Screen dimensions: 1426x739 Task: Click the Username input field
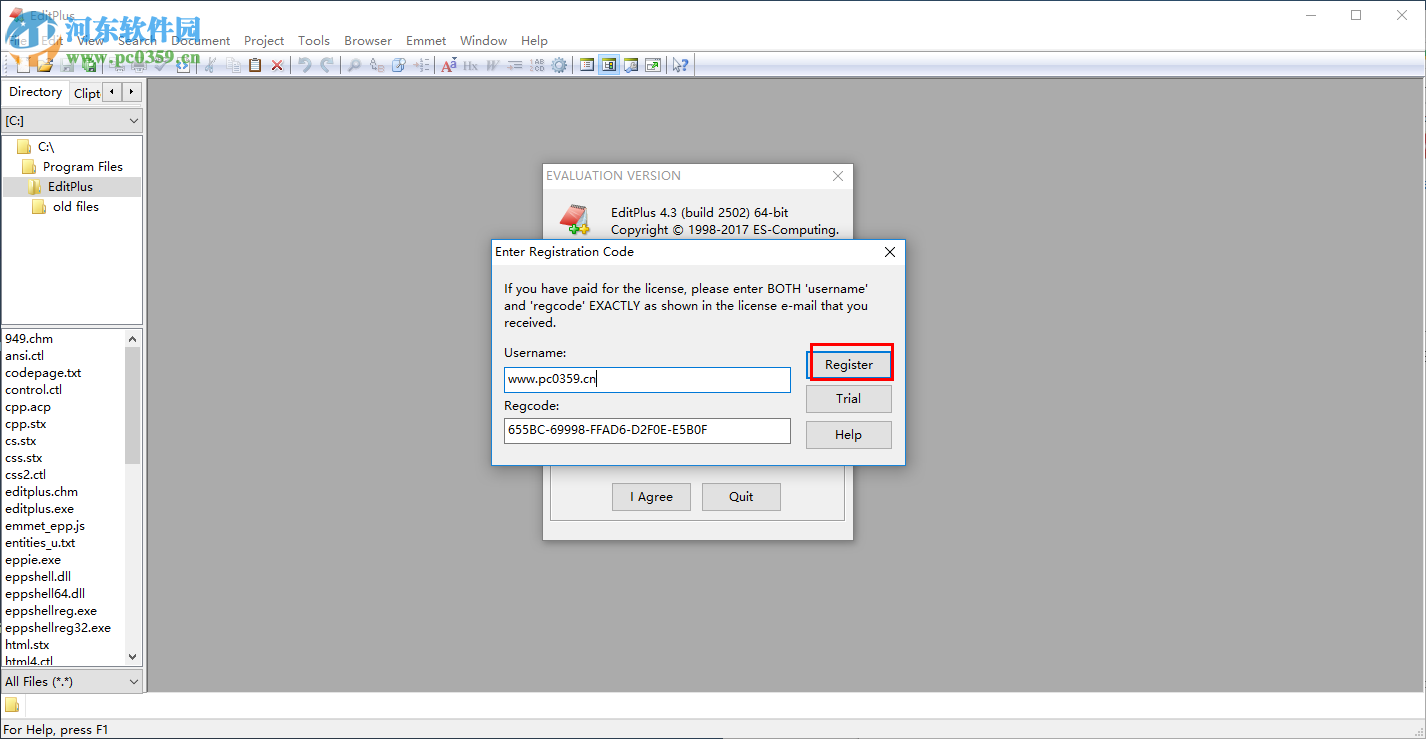[x=647, y=380]
